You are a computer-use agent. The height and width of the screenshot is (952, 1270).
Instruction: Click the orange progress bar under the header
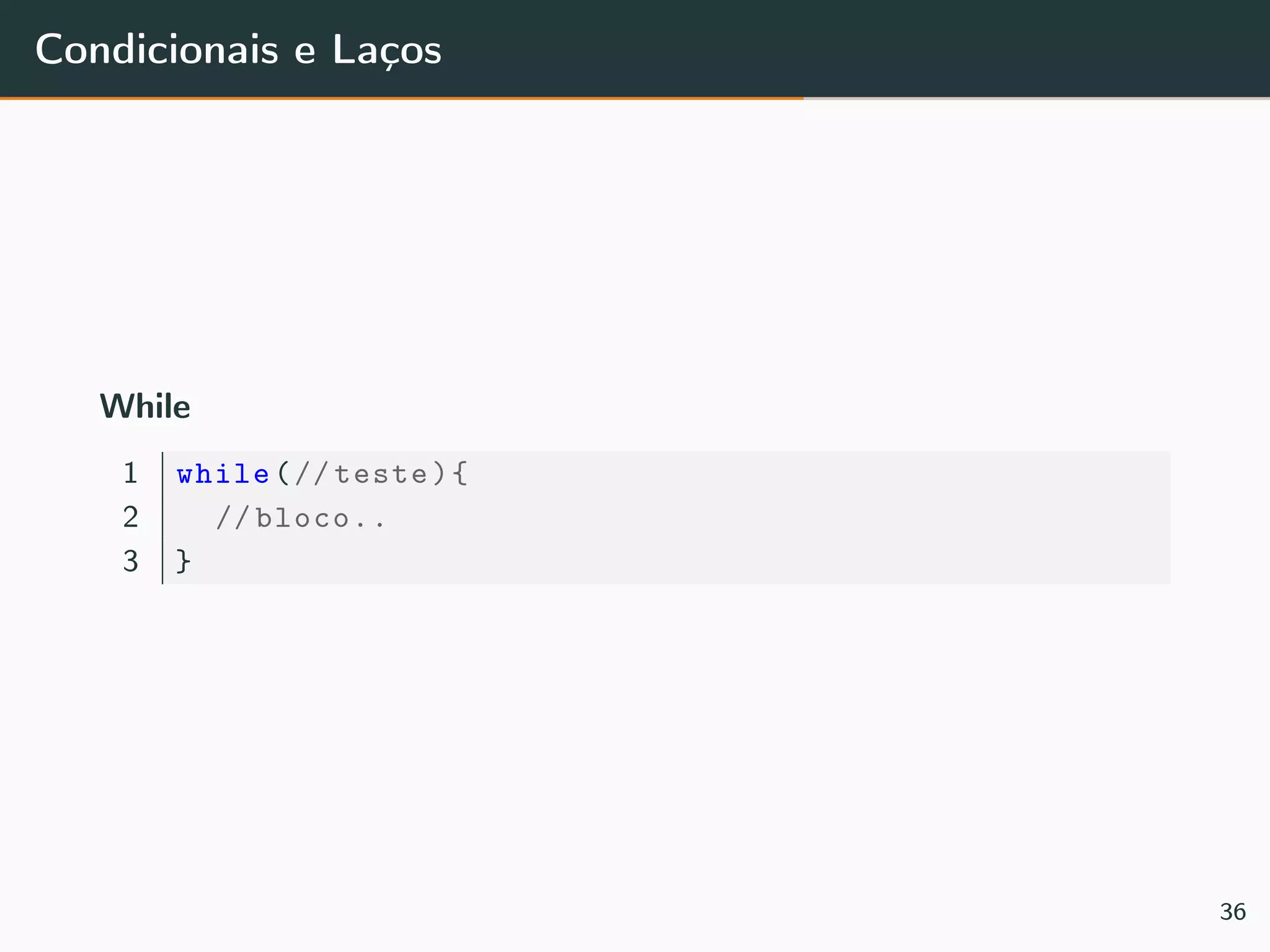click(x=402, y=98)
